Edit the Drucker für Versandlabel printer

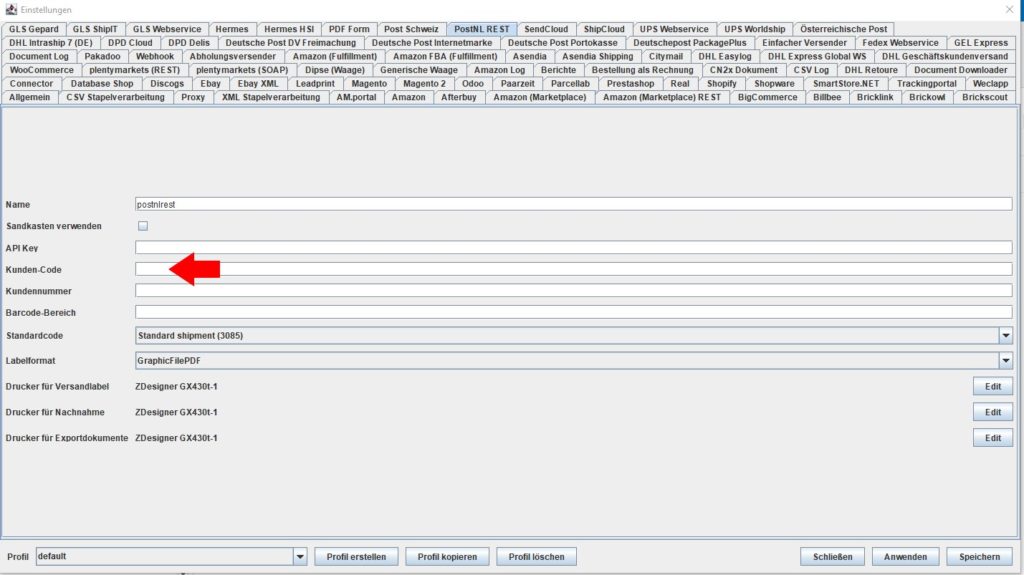click(993, 386)
